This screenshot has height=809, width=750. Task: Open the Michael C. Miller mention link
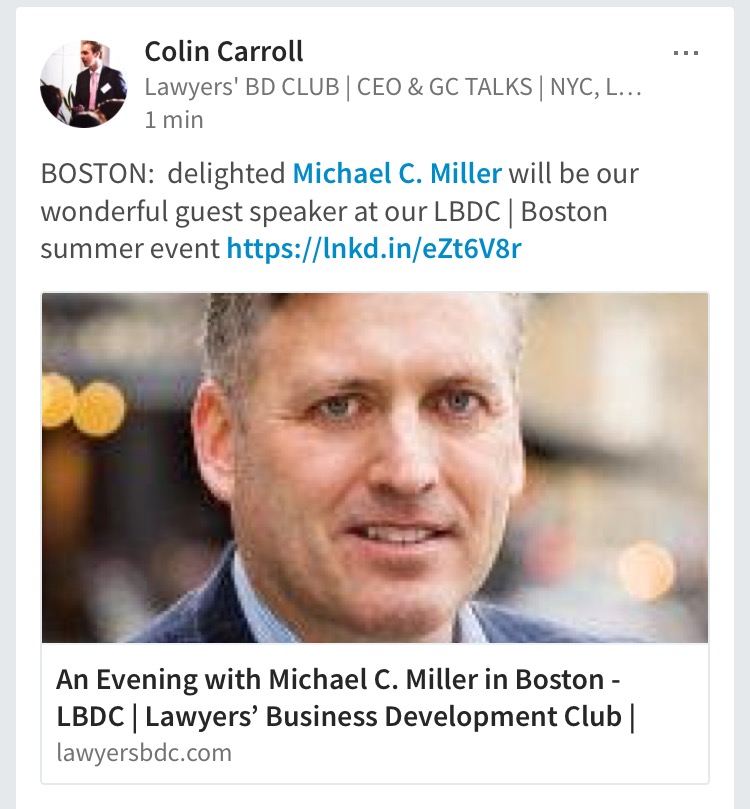[x=397, y=174]
